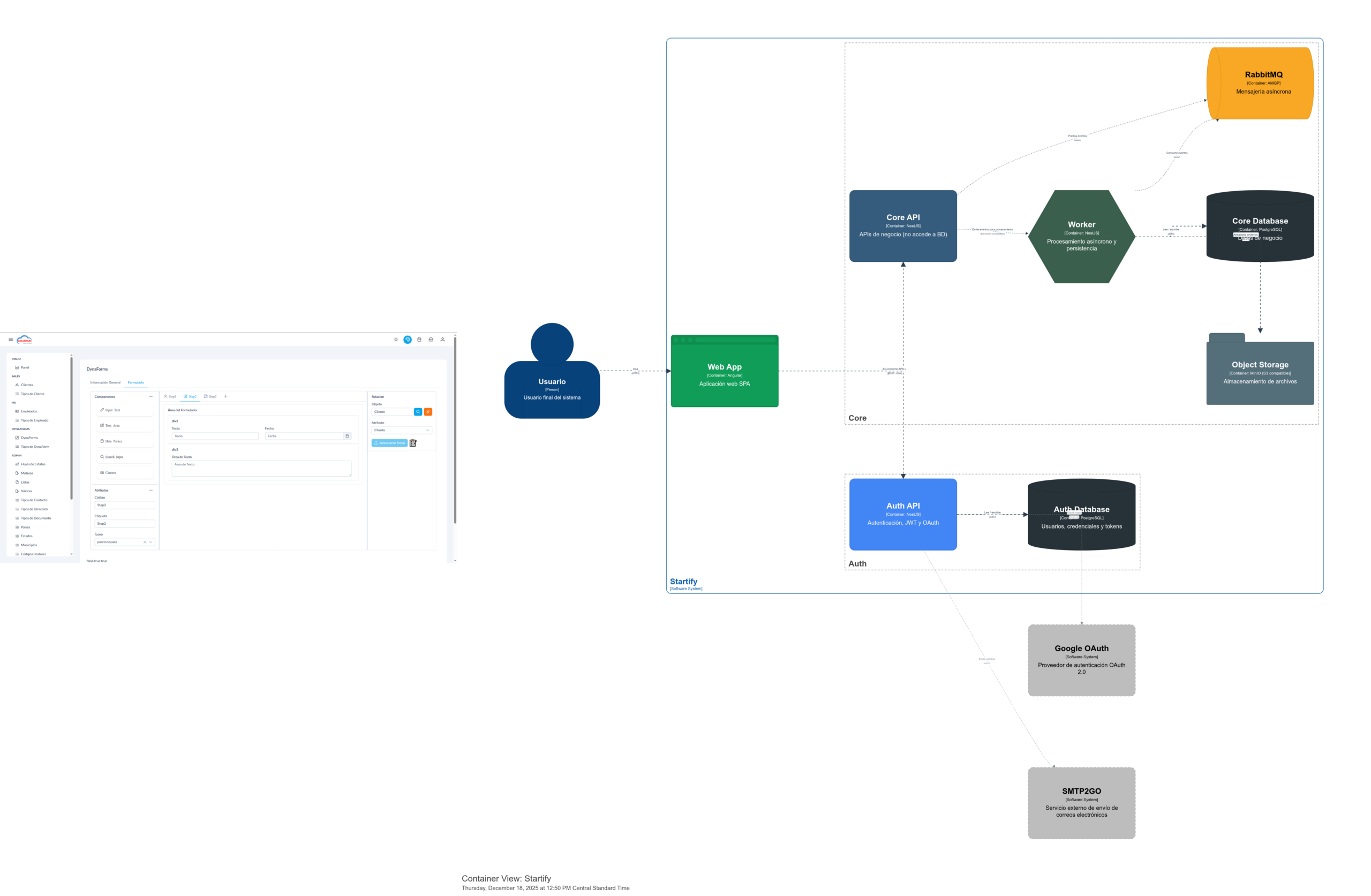The image size is (1371, 896).
Task: Click the Seleccionar Ícono button
Action: point(389,443)
